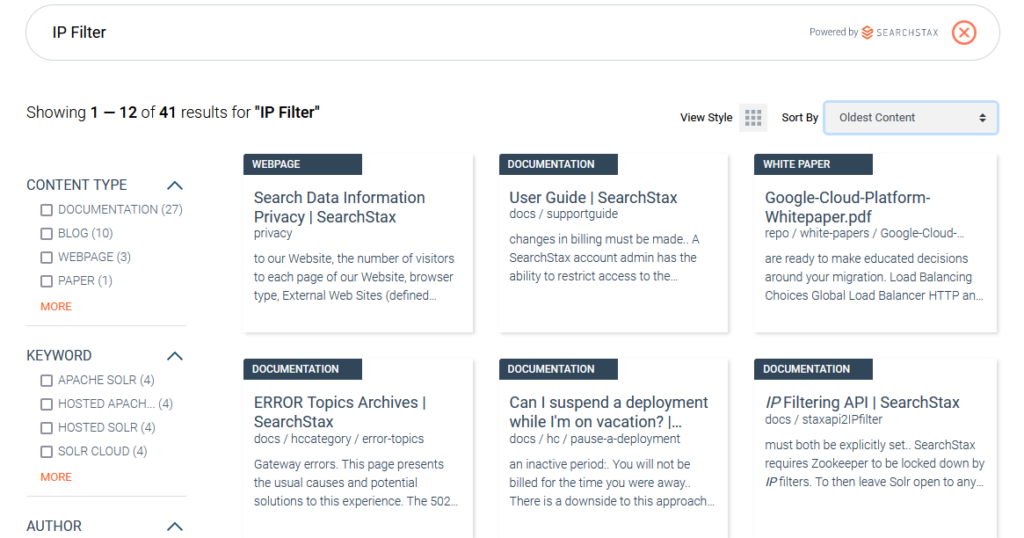
Task: Tick the Apache Solr keyword checkbox
Action: point(46,380)
